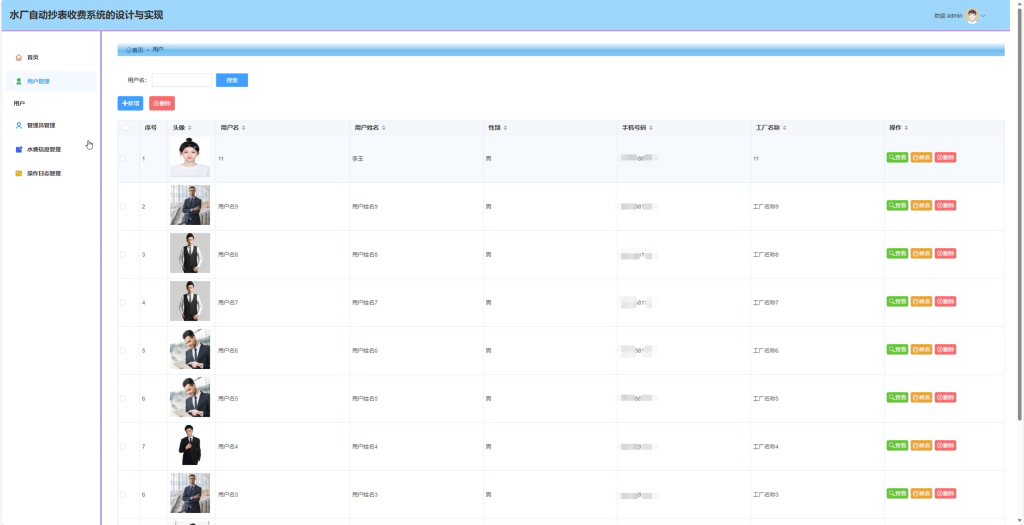Open the avatar thumbnail of 李玉
The width and height of the screenshot is (1024, 525).
pyautogui.click(x=190, y=157)
